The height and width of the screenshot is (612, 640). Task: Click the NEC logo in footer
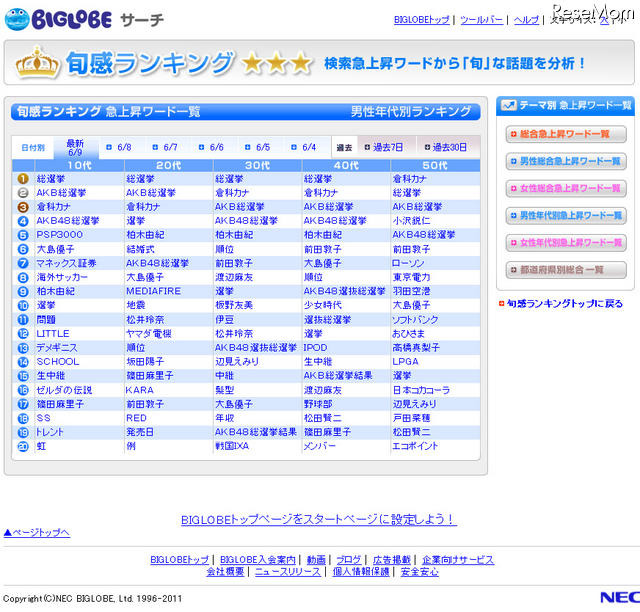pos(617,597)
